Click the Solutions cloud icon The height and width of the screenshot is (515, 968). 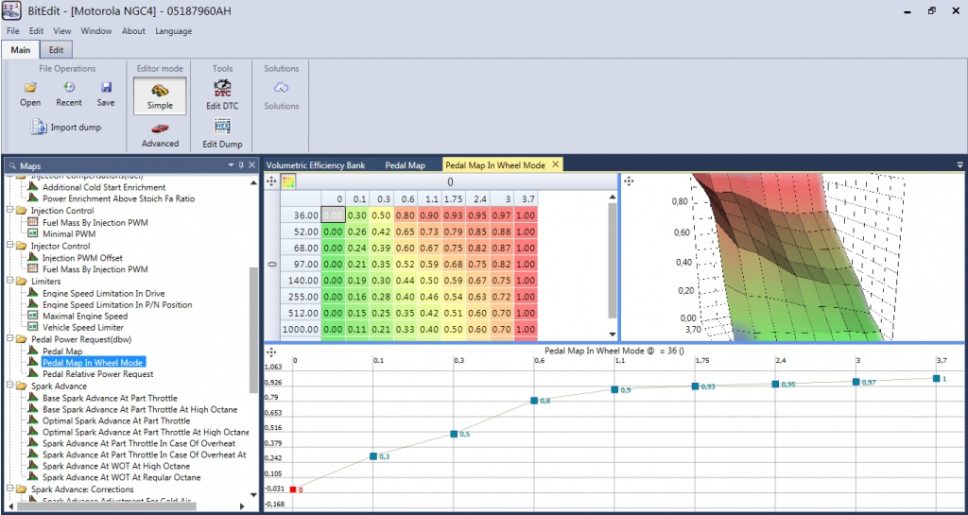[x=281, y=89]
